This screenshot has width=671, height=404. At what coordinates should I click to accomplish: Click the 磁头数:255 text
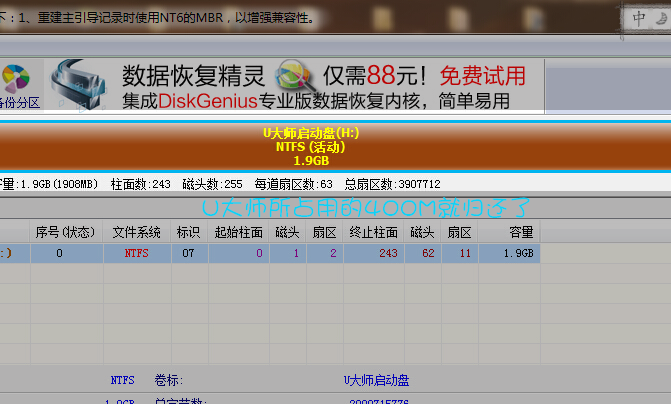[x=212, y=184]
